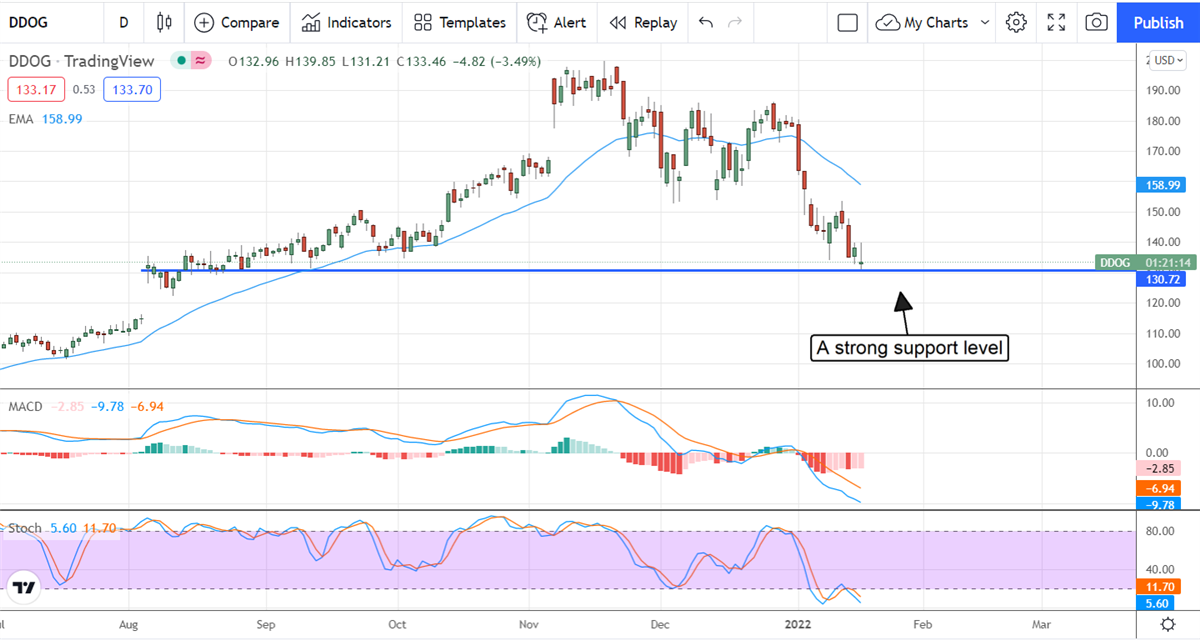Change the D daily timeframe interval

point(123,22)
